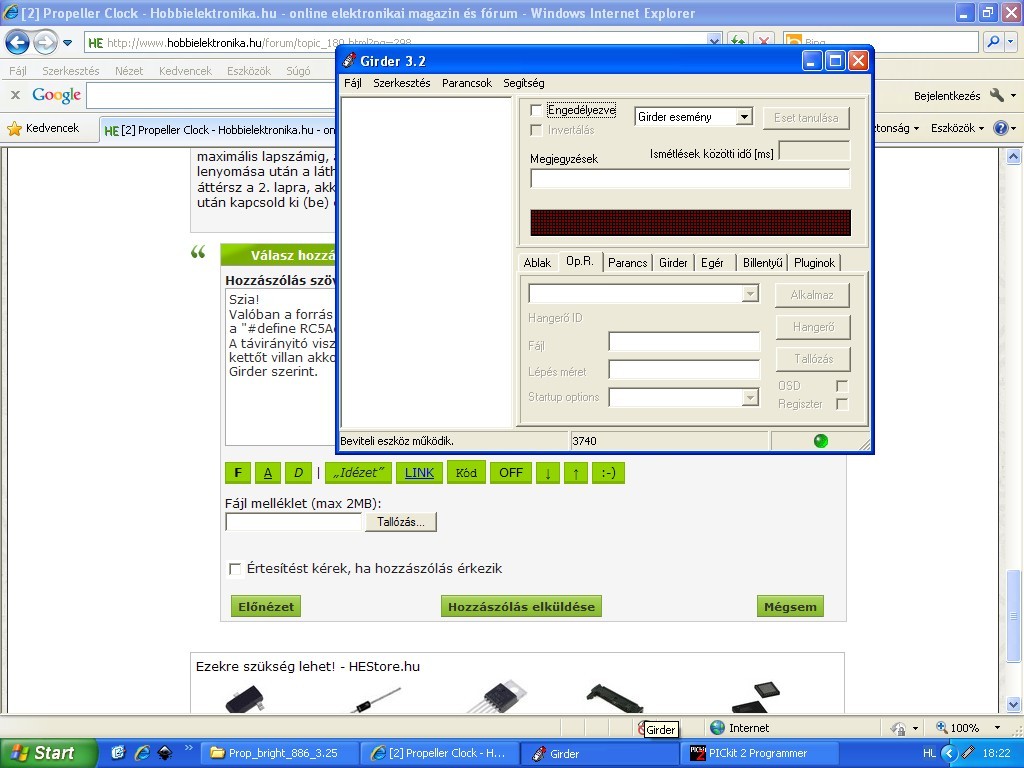Apply bold with the F formatting button
Screen dimensions: 1024x768
[x=238, y=473]
